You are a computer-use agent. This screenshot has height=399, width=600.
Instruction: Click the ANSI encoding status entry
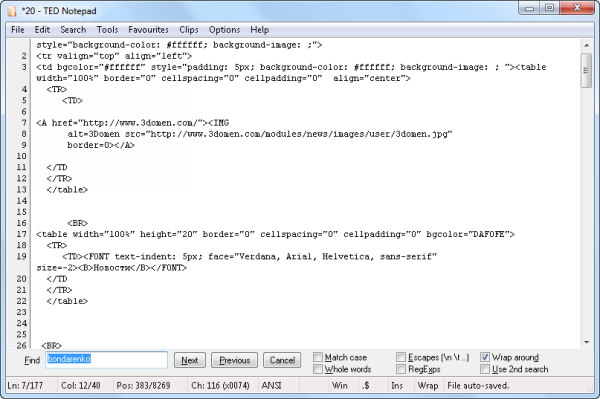271,386
